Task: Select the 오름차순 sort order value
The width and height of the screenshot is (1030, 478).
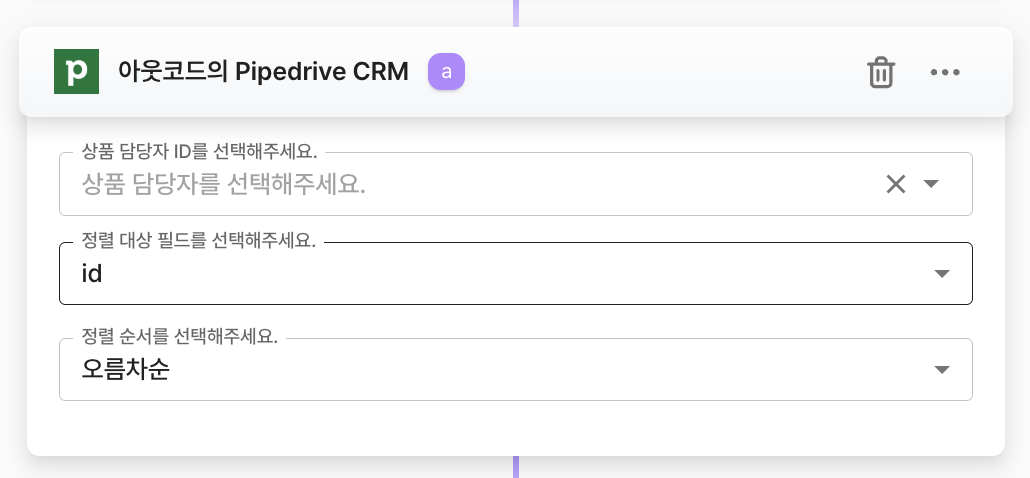Action: point(125,370)
